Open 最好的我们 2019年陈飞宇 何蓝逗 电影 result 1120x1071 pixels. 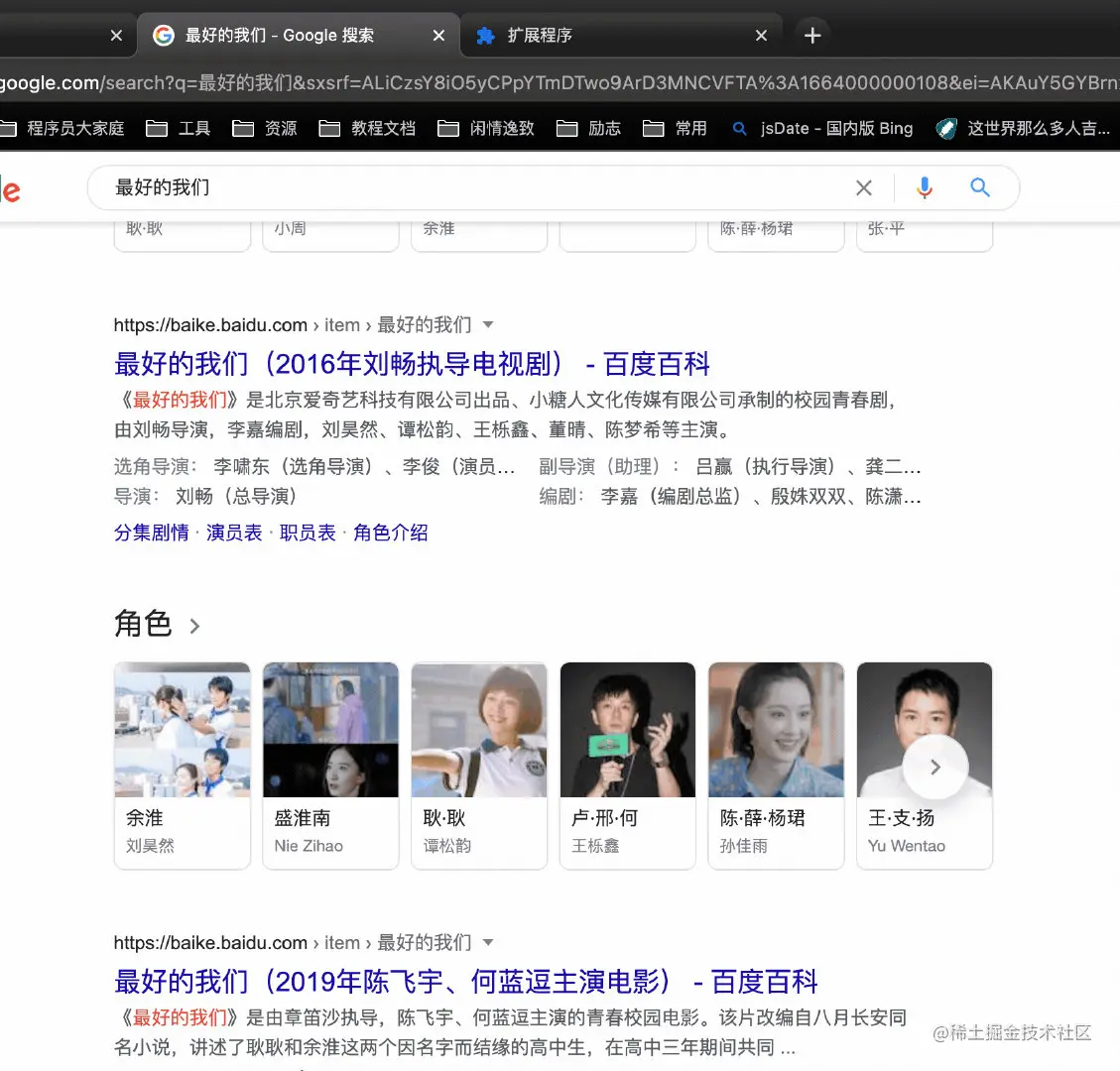(465, 982)
